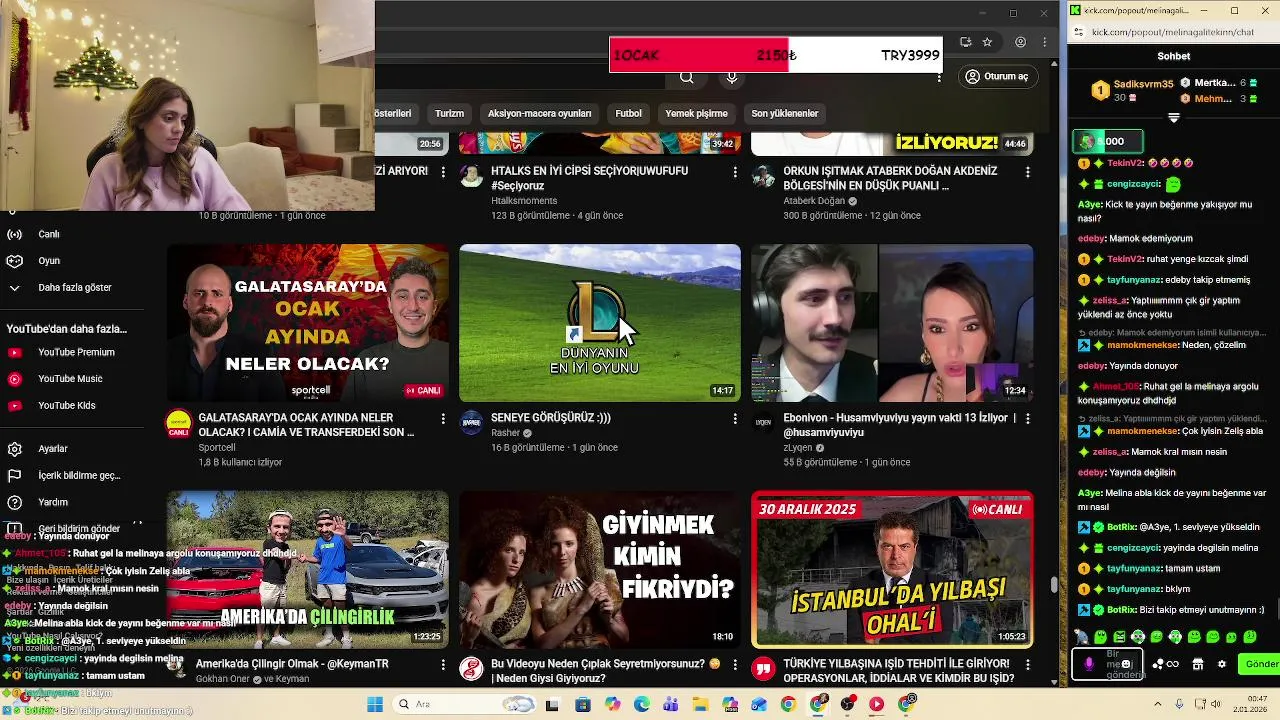Select the Turizm filter chip
The height and width of the screenshot is (720, 1280).
(x=449, y=114)
